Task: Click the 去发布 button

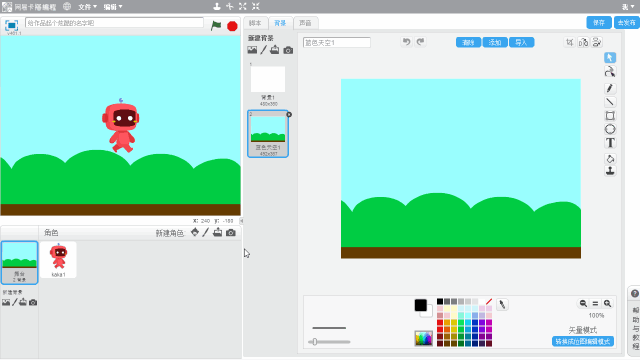Action: (627, 23)
